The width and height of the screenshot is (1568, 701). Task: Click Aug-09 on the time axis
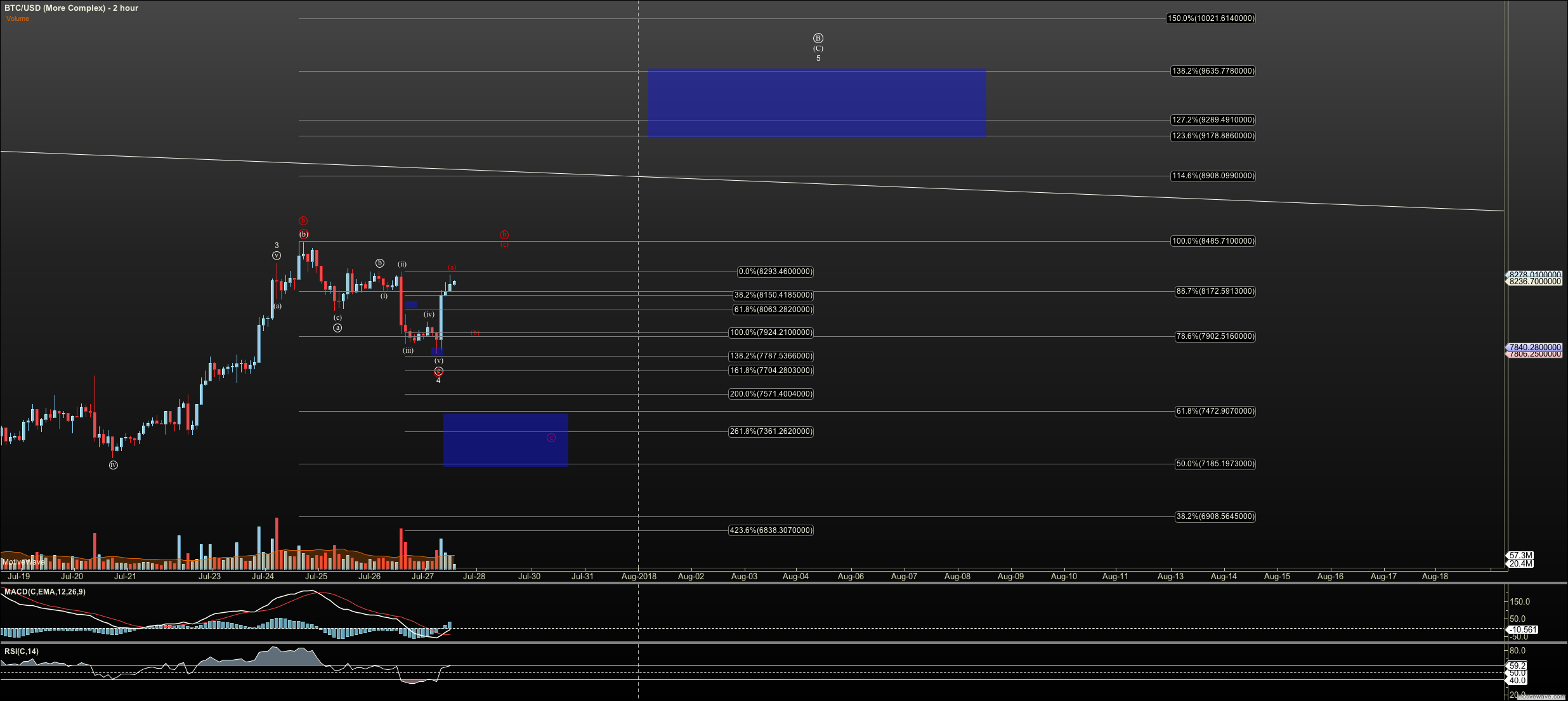coord(1010,577)
